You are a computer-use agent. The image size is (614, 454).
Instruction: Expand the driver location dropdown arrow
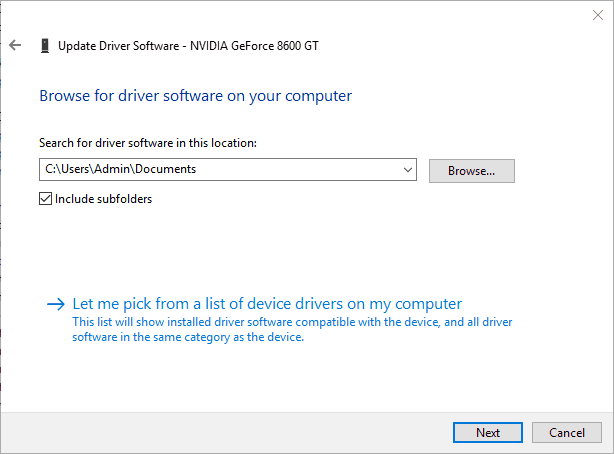tap(408, 170)
